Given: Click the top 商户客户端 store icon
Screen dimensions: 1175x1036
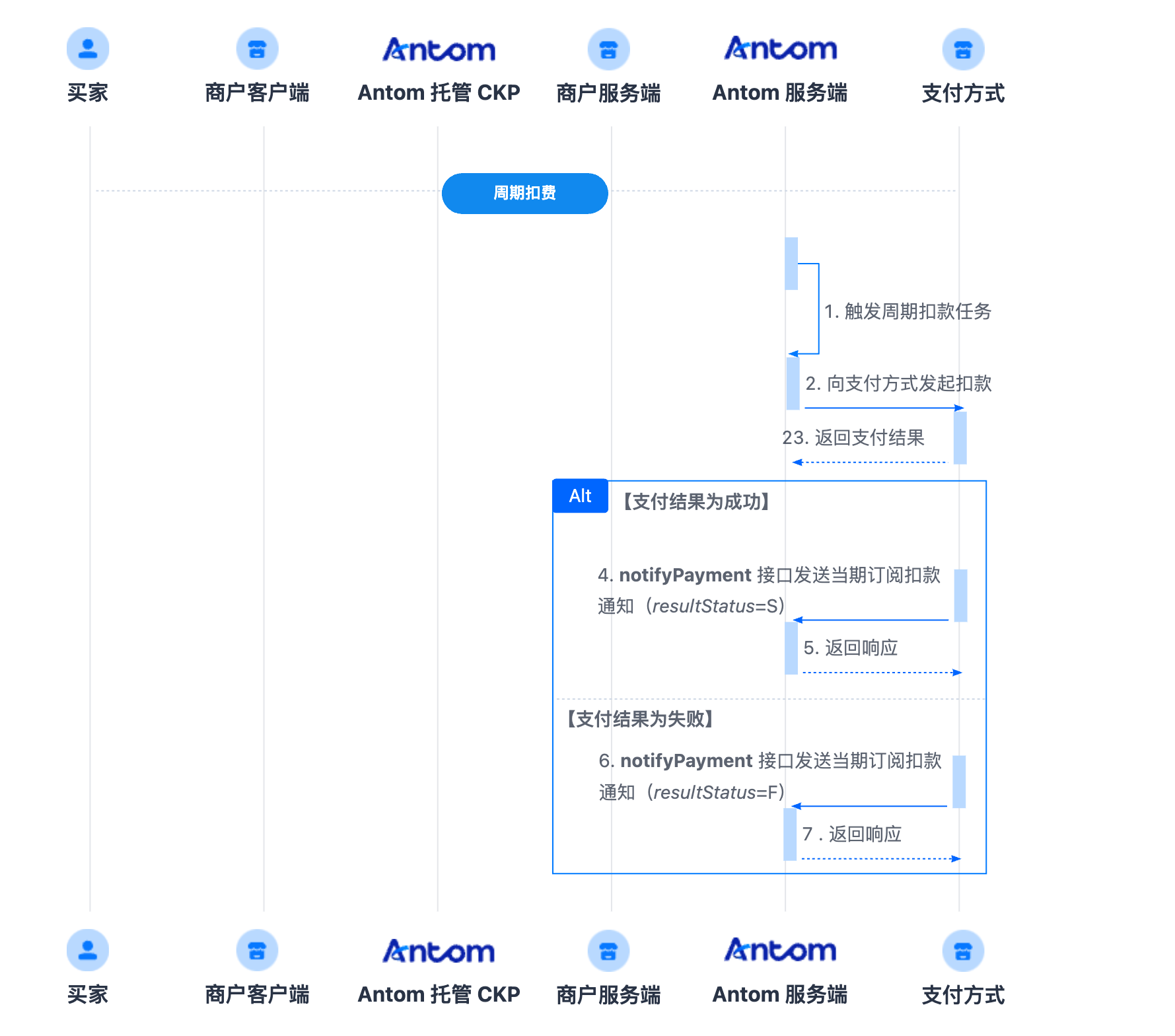Looking at the screenshot, I should pos(258,48).
